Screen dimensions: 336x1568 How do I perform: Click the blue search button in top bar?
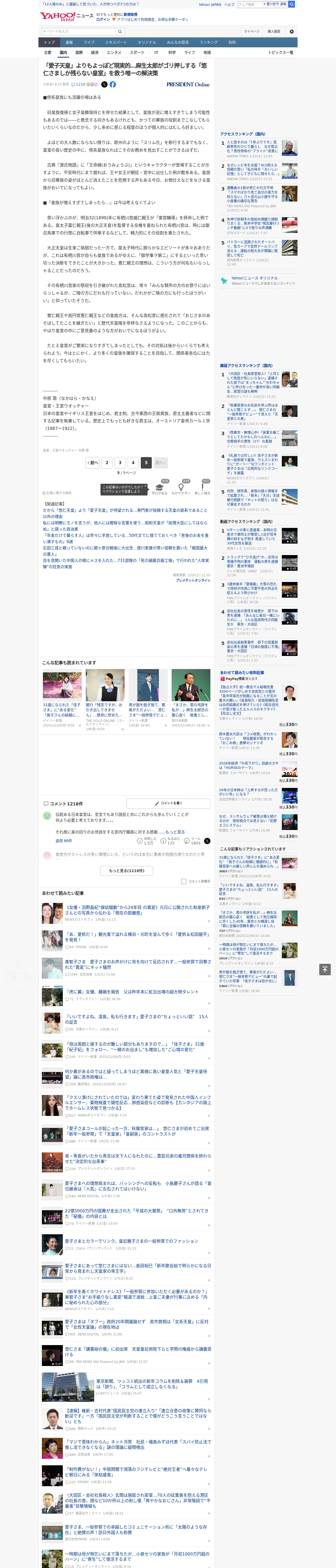coord(292,4)
